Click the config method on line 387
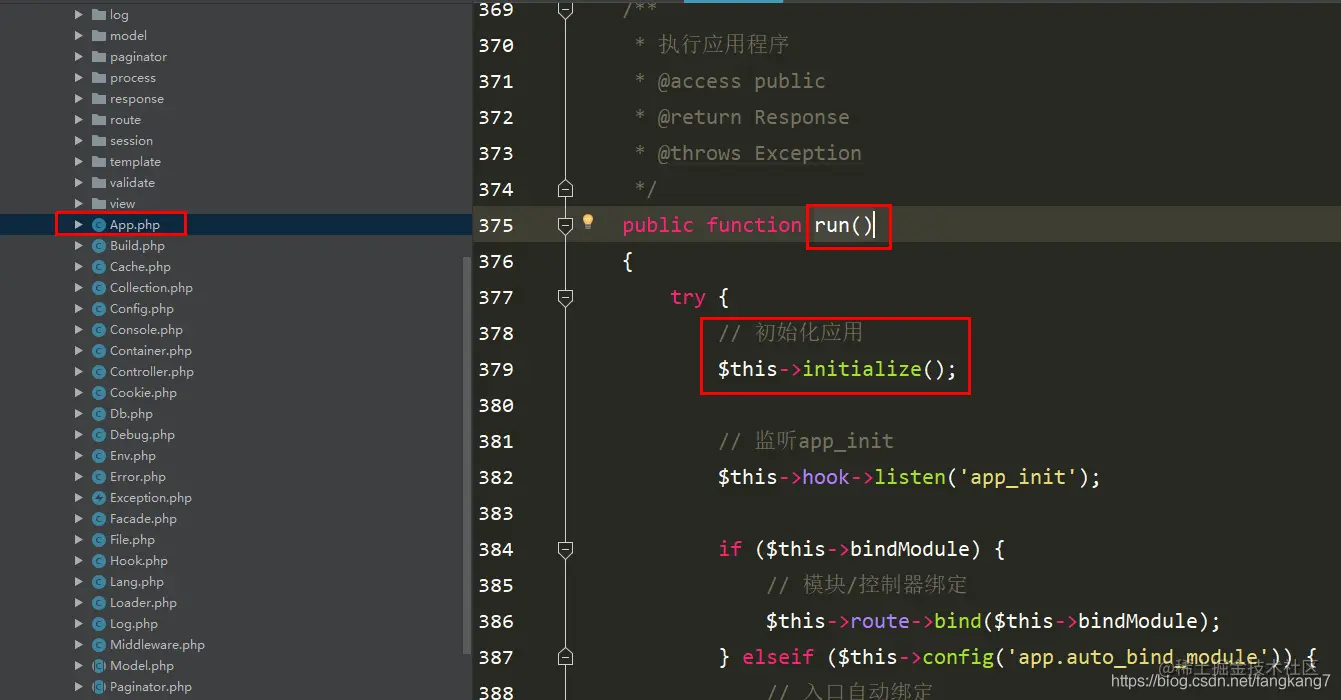This screenshot has width=1341, height=700. (x=958, y=657)
